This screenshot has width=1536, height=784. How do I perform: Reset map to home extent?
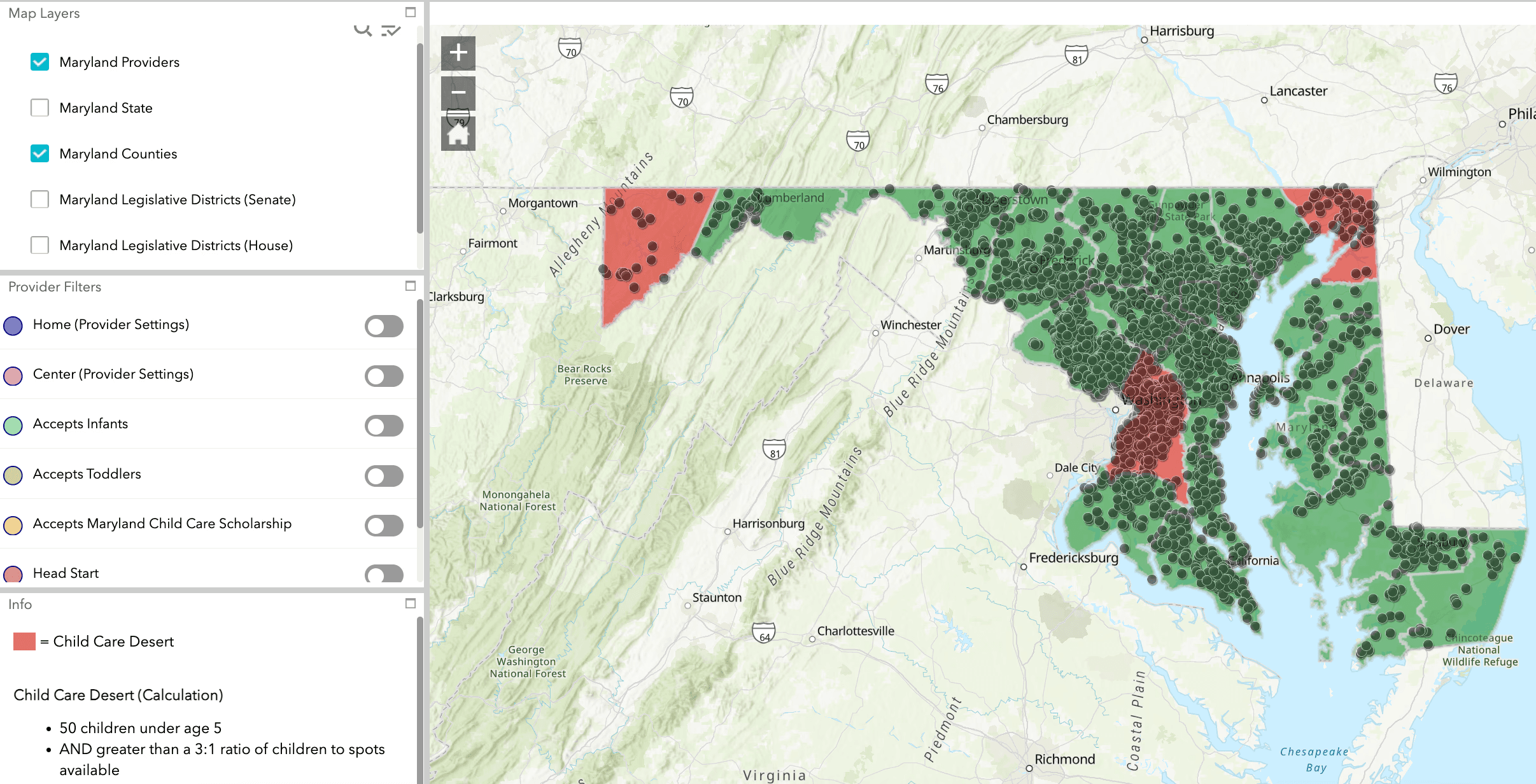[458, 134]
